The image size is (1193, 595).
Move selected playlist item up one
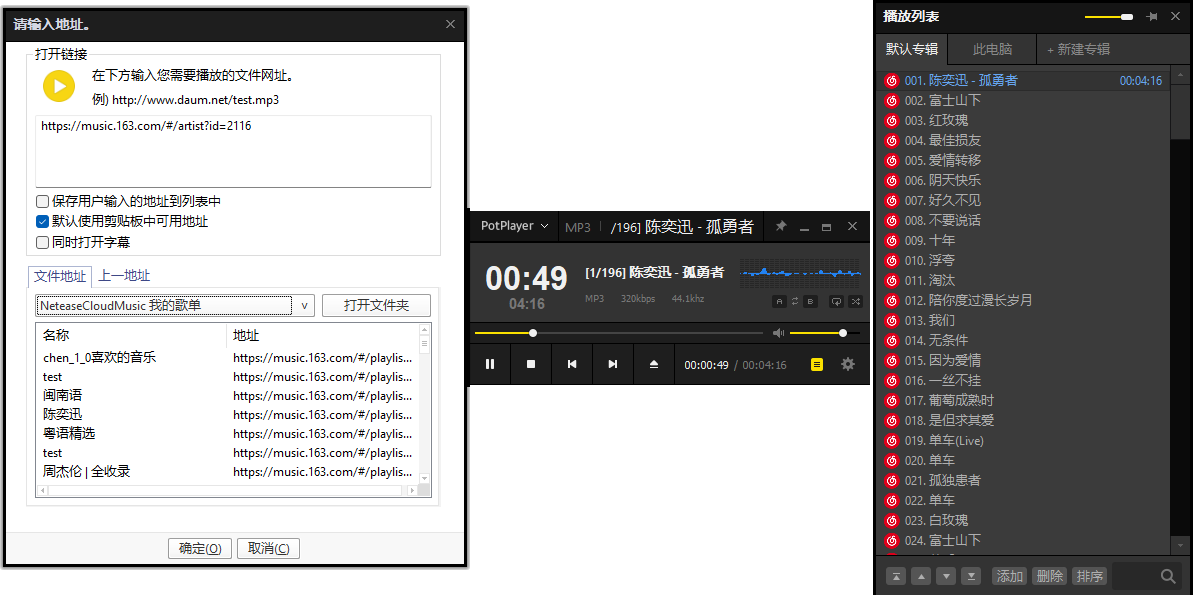[x=921, y=576]
